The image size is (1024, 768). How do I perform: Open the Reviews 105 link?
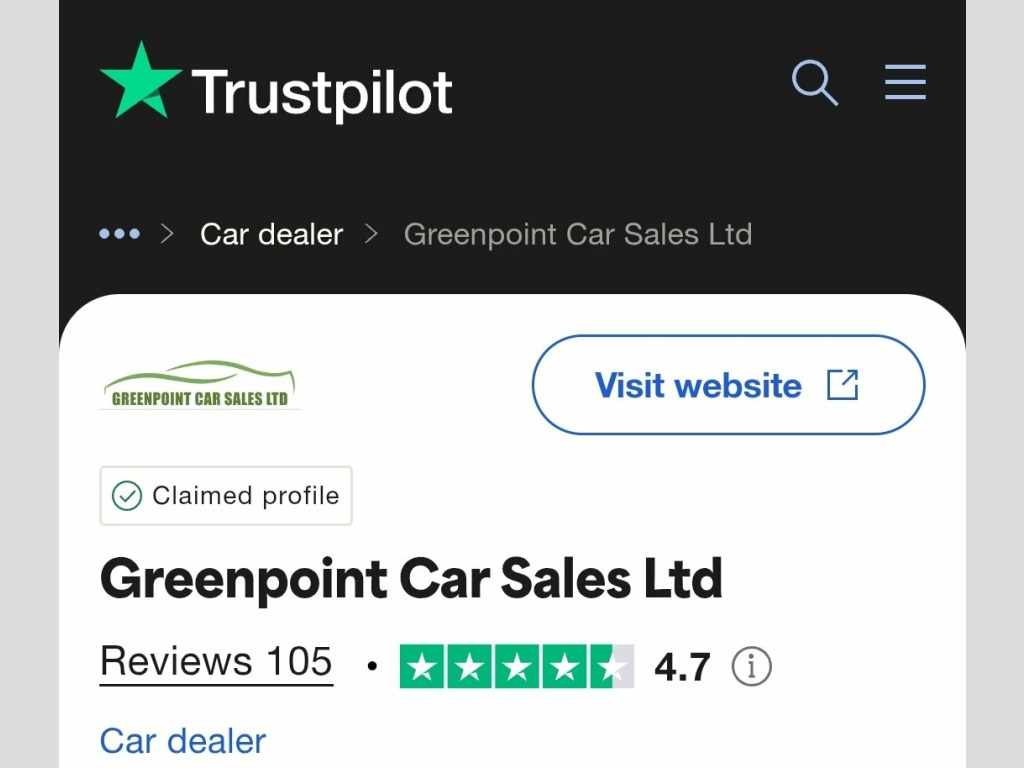tap(216, 662)
